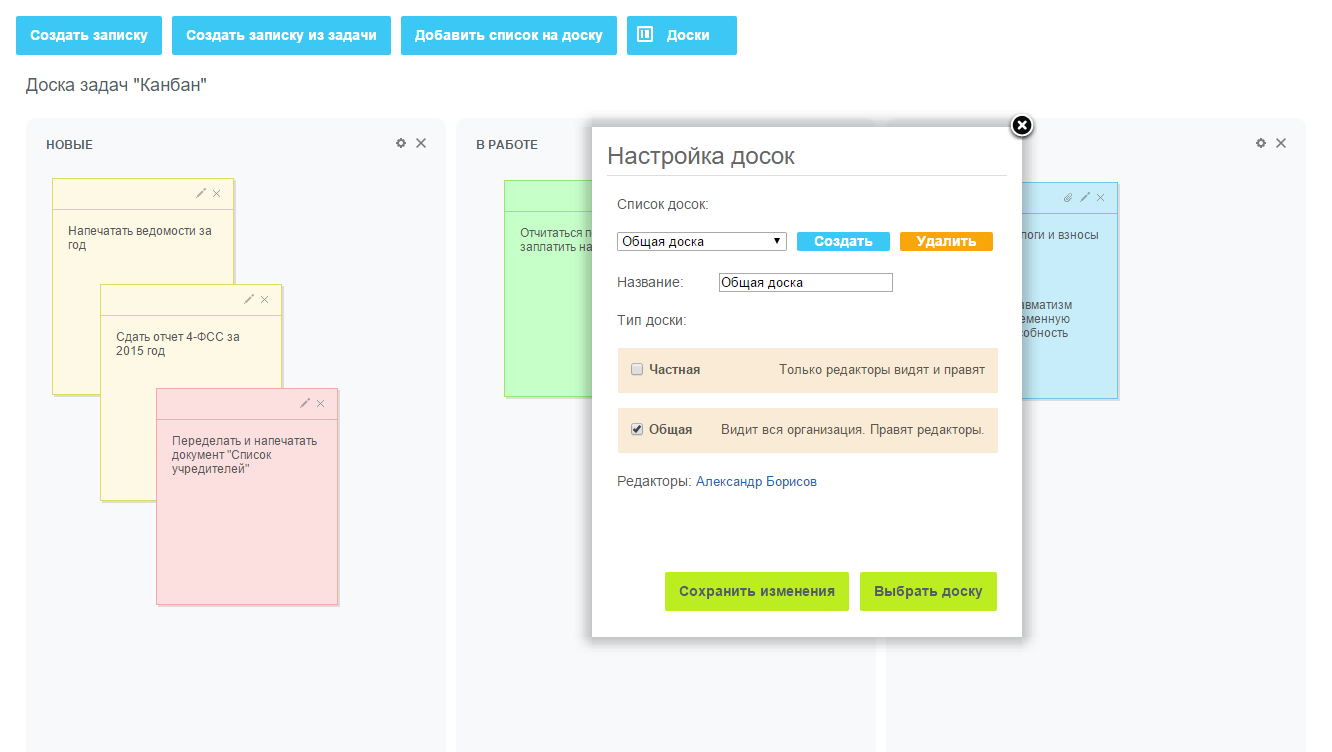The image size is (1332, 752).
Task: Click the 'Название' text field
Action: point(805,282)
